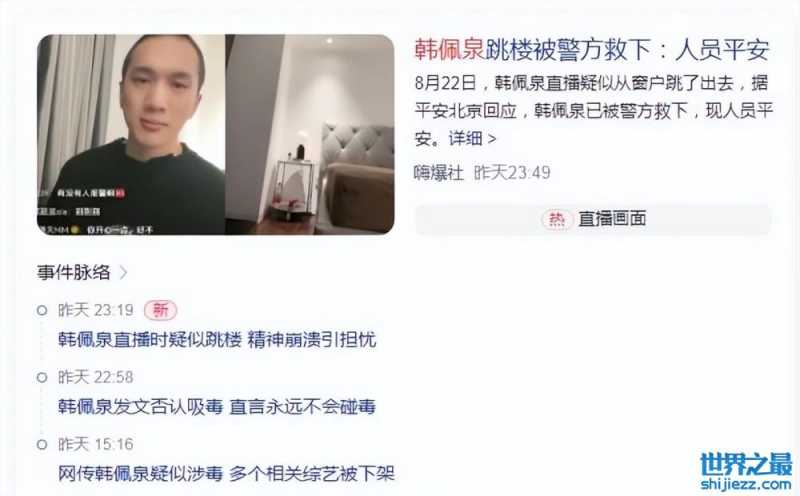Expand the 事件脉络 chevron arrow
Image resolution: width=800 pixels, height=496 pixels.
[123, 272]
